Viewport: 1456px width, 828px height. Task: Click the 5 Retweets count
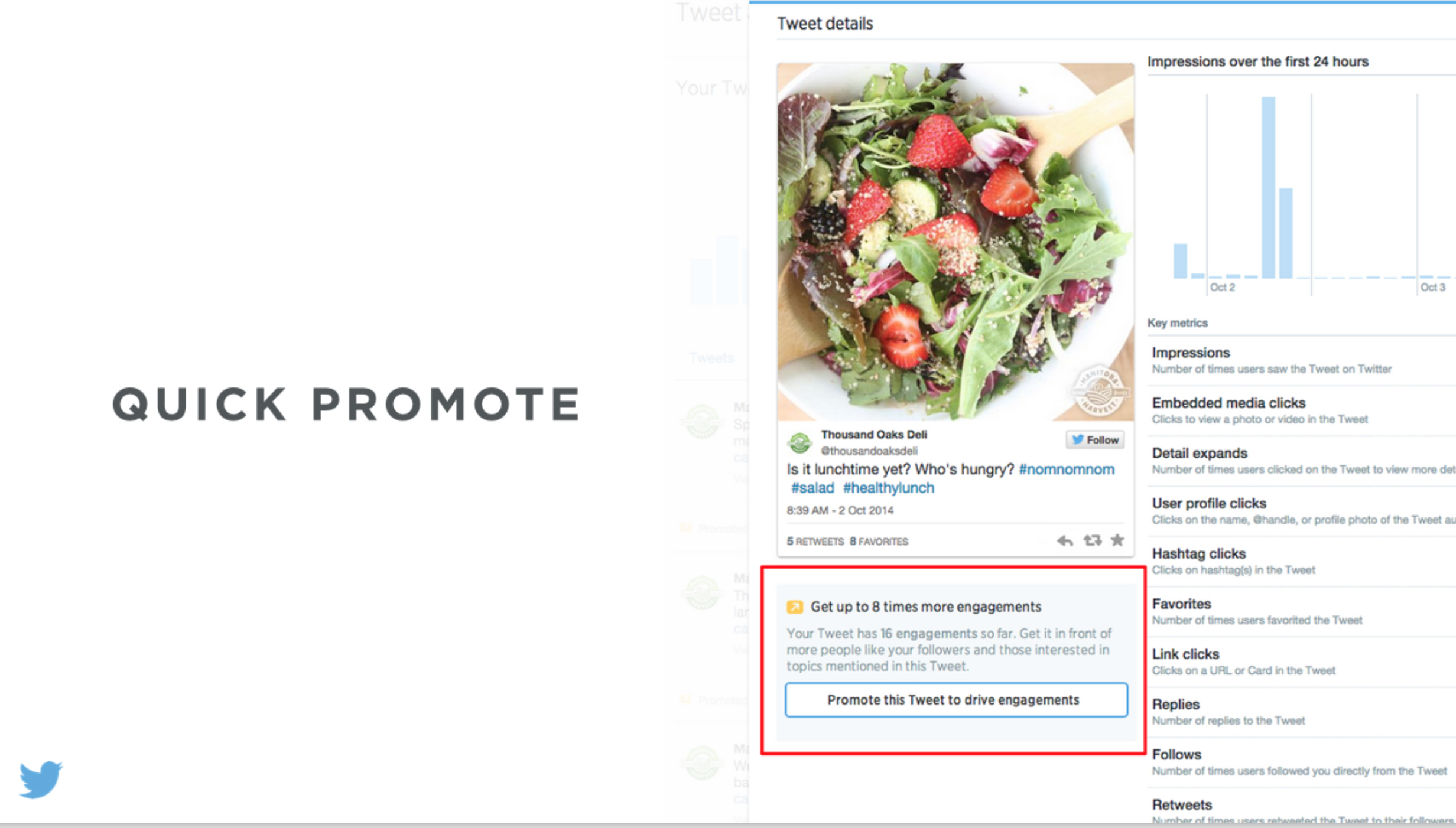[815, 542]
